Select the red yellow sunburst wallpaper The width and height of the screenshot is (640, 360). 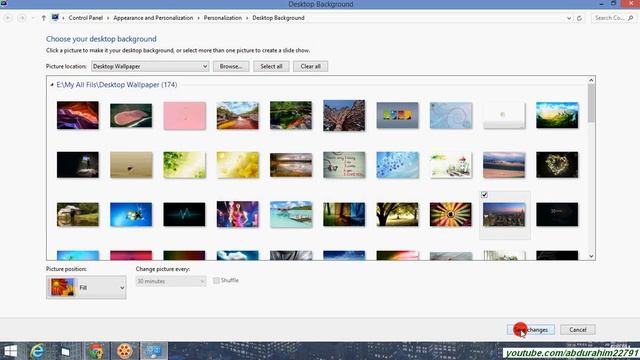[451, 214]
